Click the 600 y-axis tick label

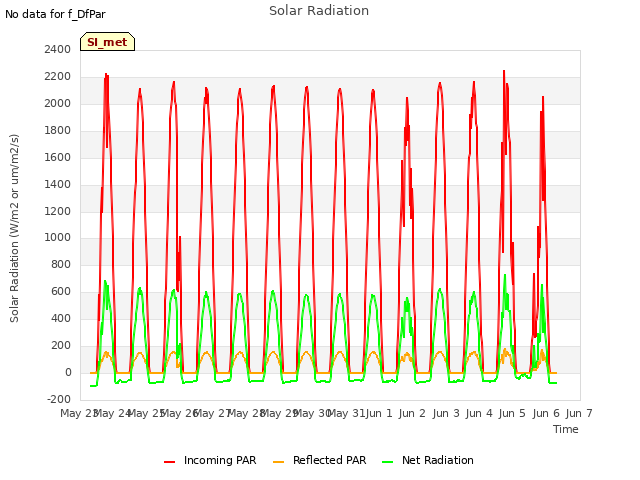(x=61, y=291)
